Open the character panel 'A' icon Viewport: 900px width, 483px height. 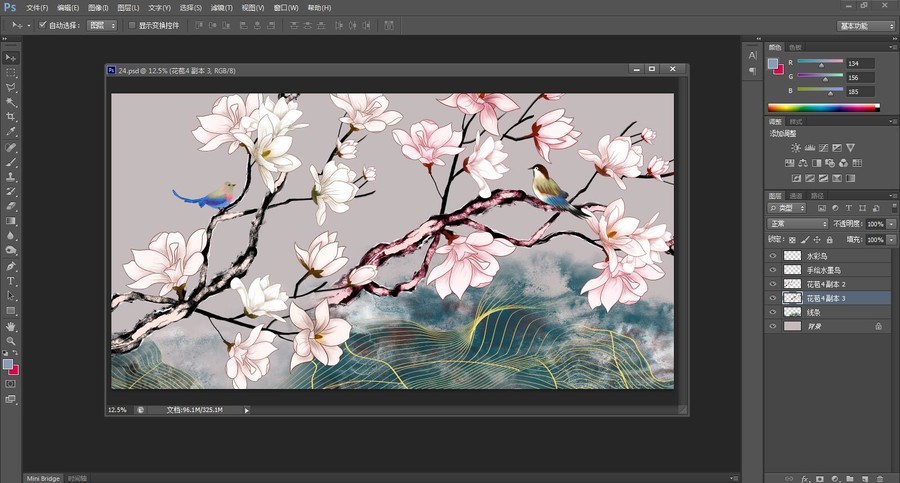(752, 55)
